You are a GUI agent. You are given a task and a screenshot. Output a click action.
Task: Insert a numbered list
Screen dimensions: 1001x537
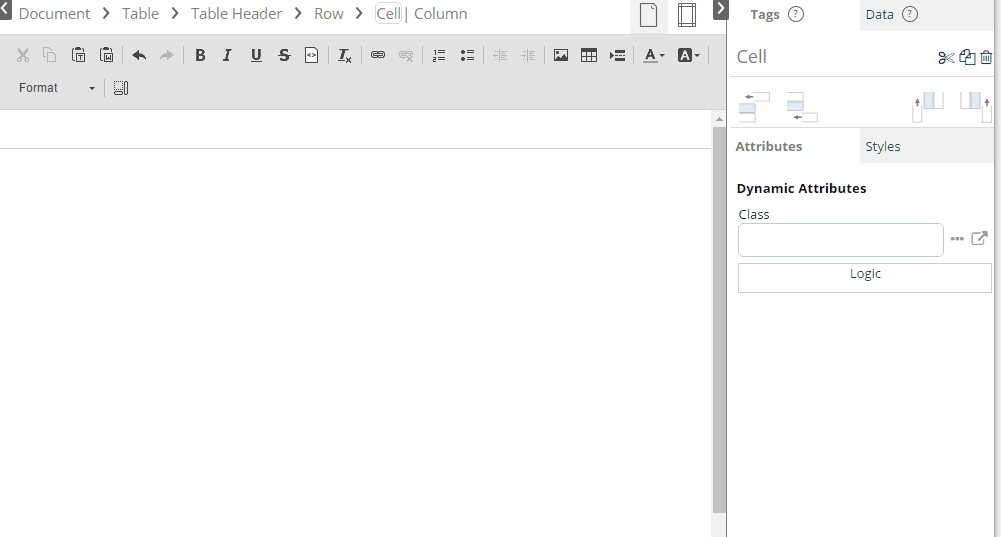(x=439, y=56)
